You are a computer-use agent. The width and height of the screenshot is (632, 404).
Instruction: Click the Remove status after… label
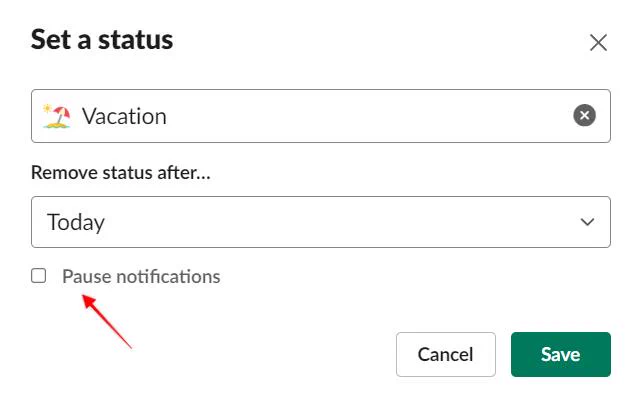tap(121, 173)
